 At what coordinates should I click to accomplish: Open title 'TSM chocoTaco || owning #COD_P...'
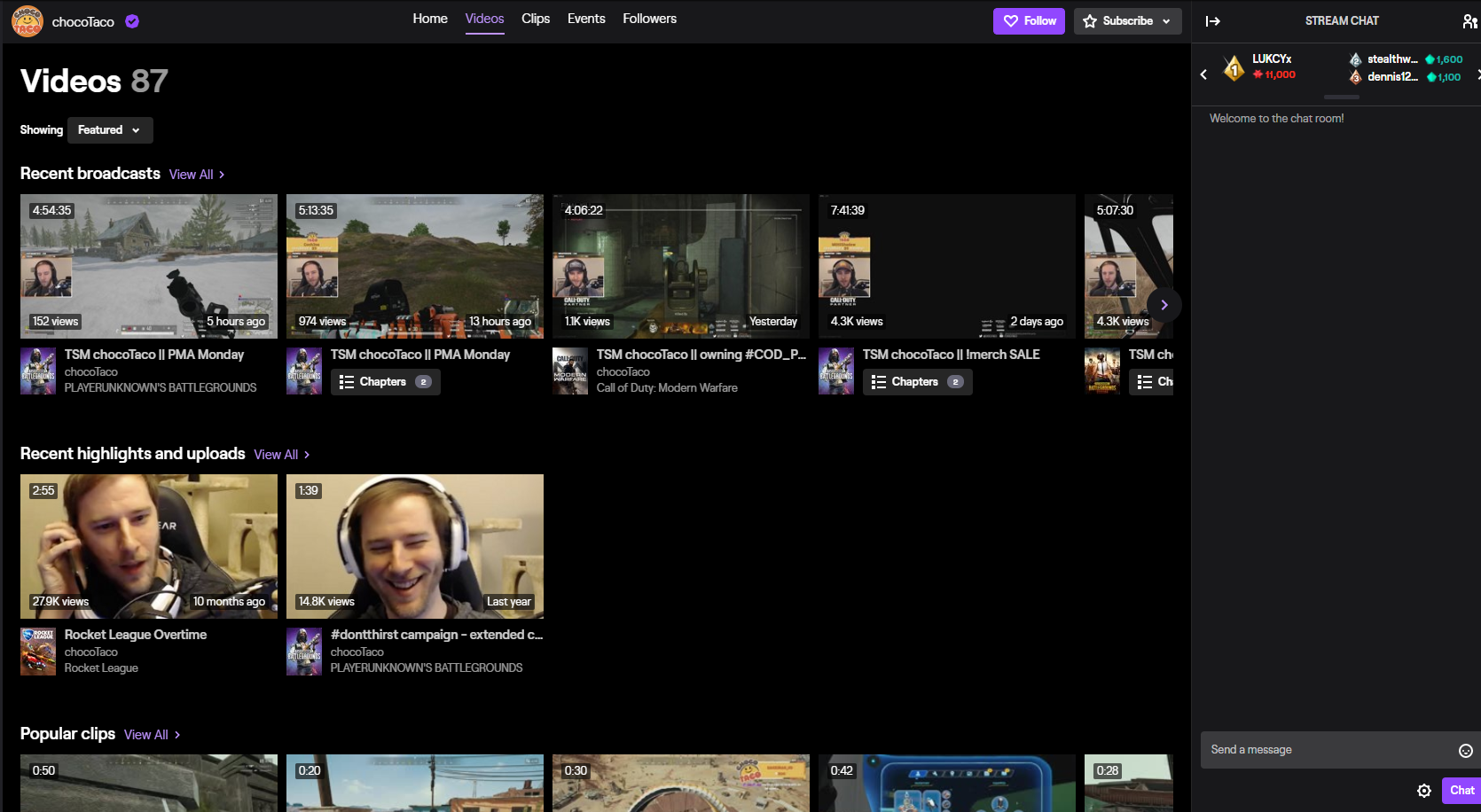pos(701,355)
